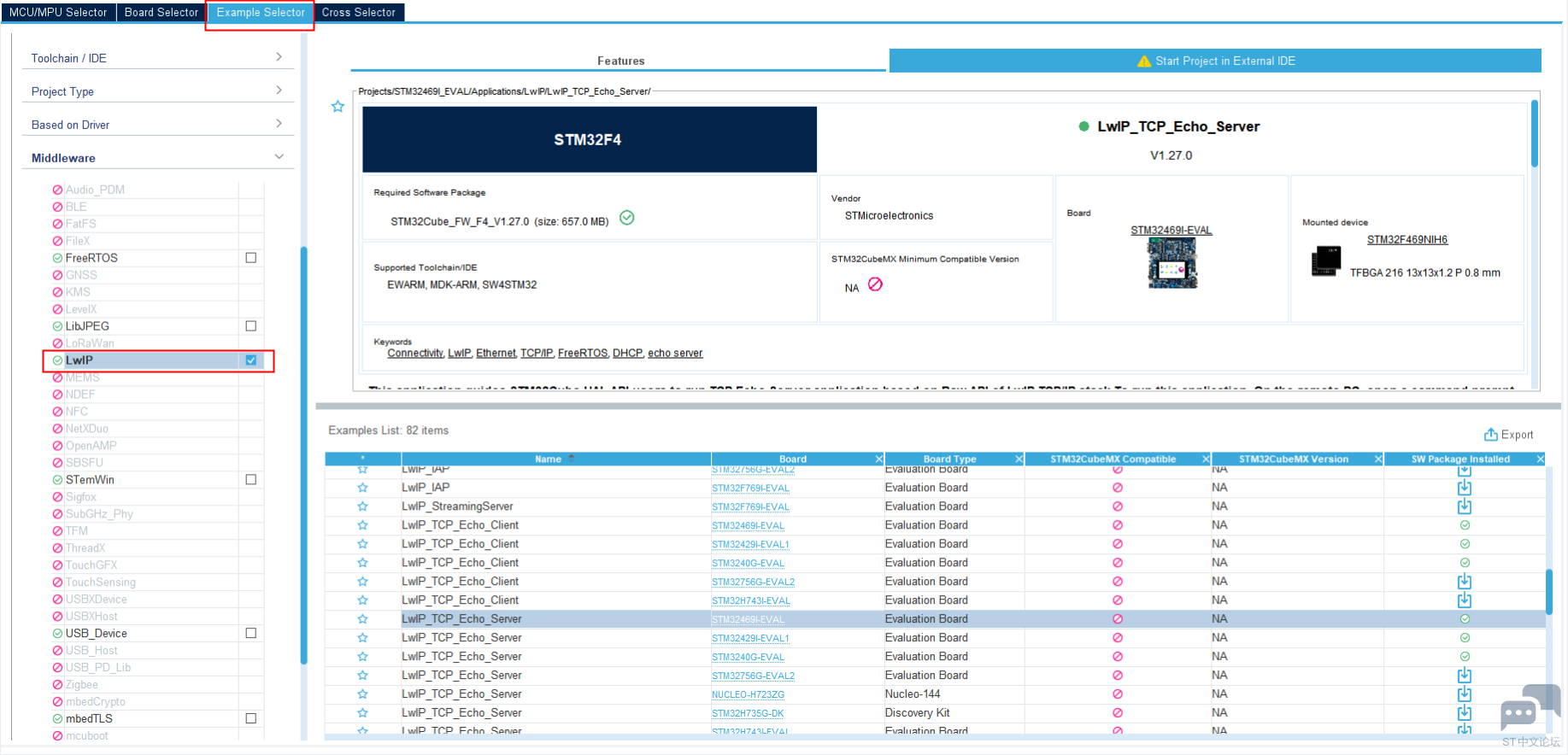This screenshot has width=1568, height=755.
Task: Click NA prohibited icon under Minimum Compatible Version
Action: [x=875, y=284]
